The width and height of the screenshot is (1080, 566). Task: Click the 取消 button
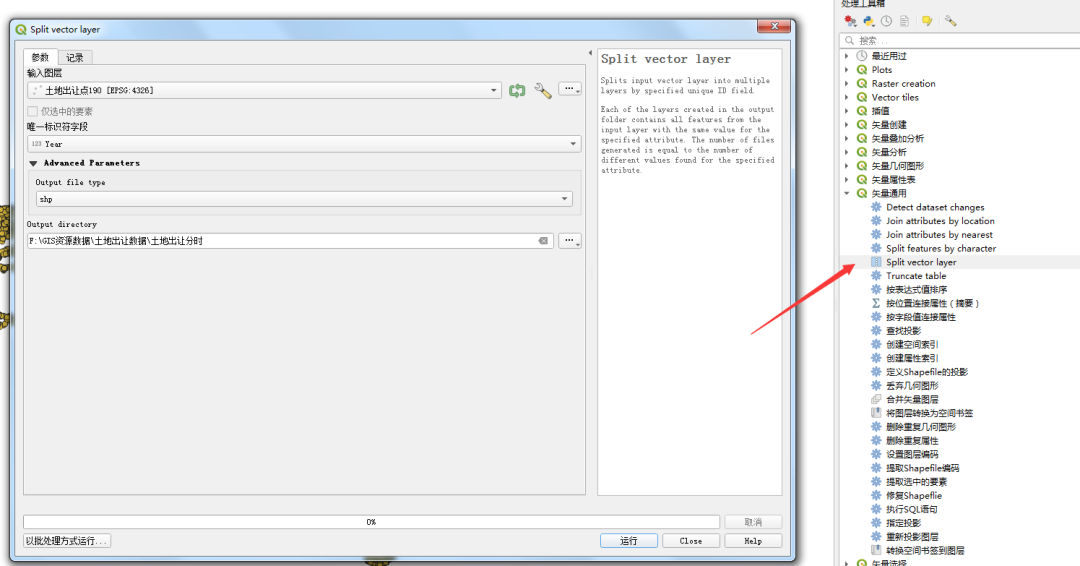[x=753, y=522]
